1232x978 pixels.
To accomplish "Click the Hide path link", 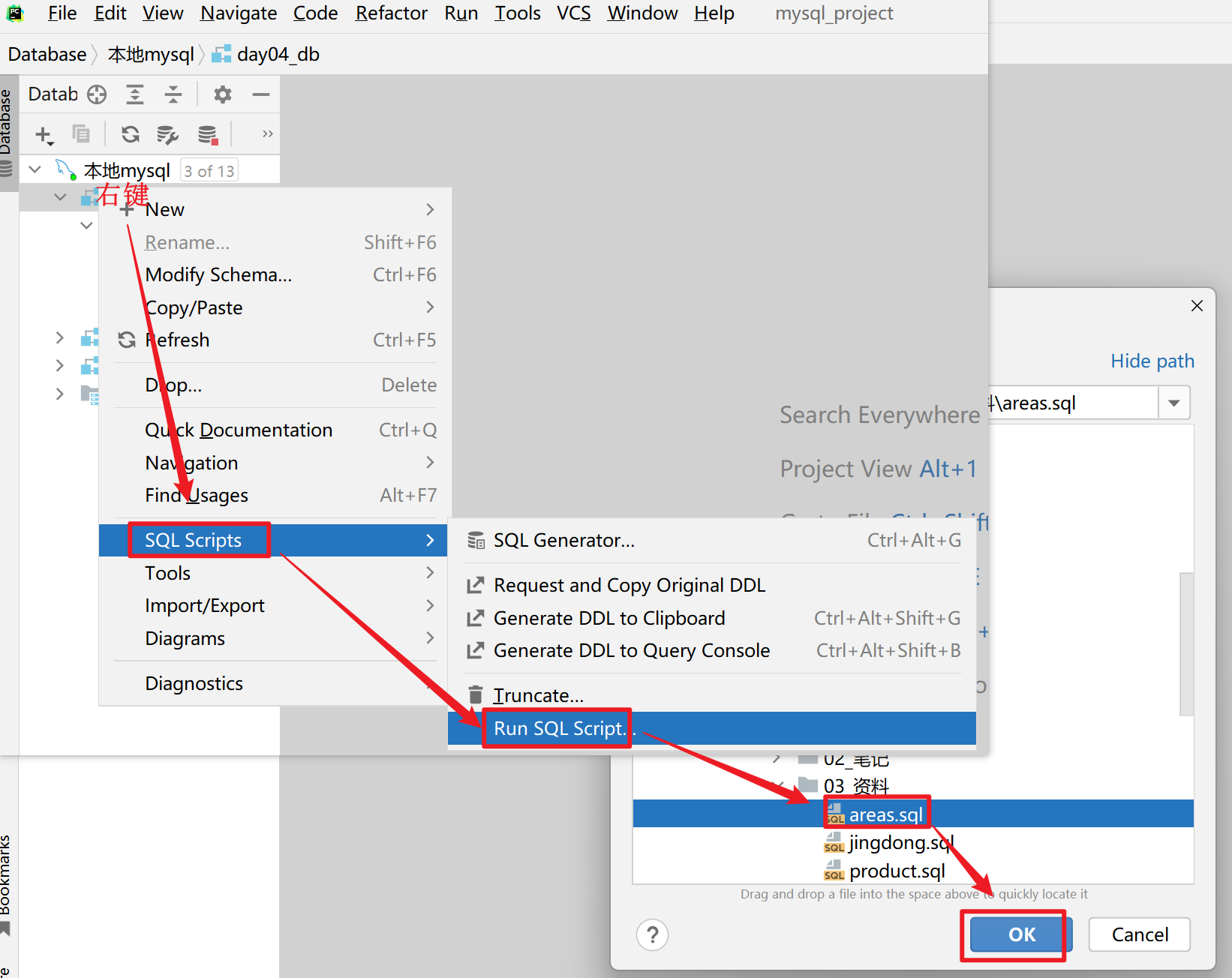I will [x=1152, y=361].
